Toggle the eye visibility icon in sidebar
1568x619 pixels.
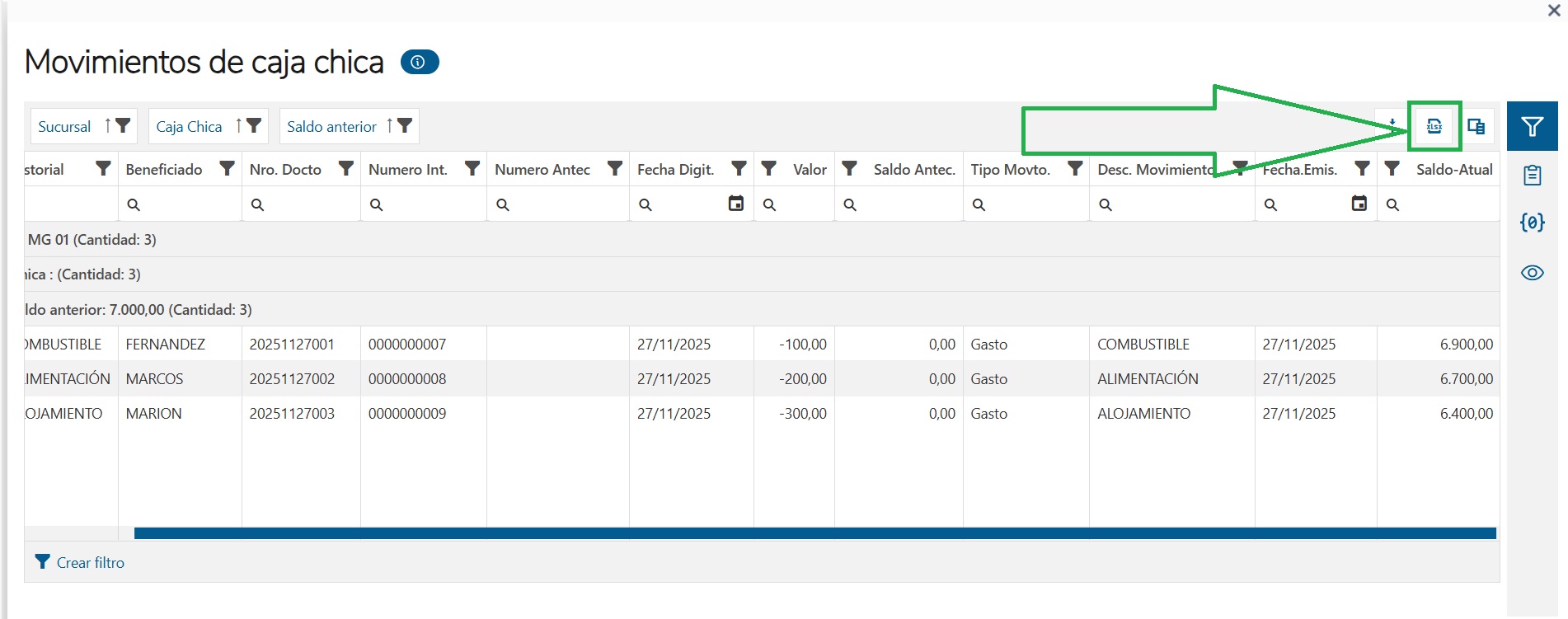pos(1532,273)
